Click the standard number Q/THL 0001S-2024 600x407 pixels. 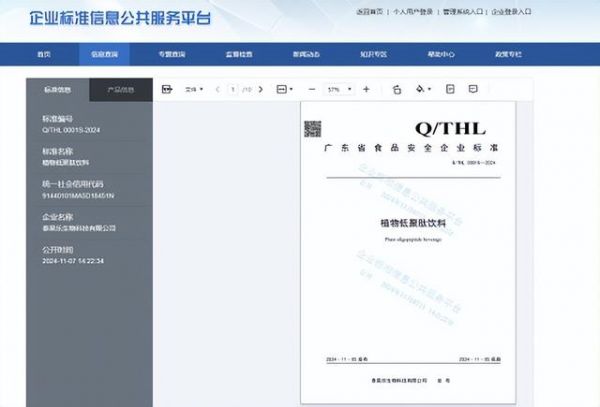coord(71,130)
